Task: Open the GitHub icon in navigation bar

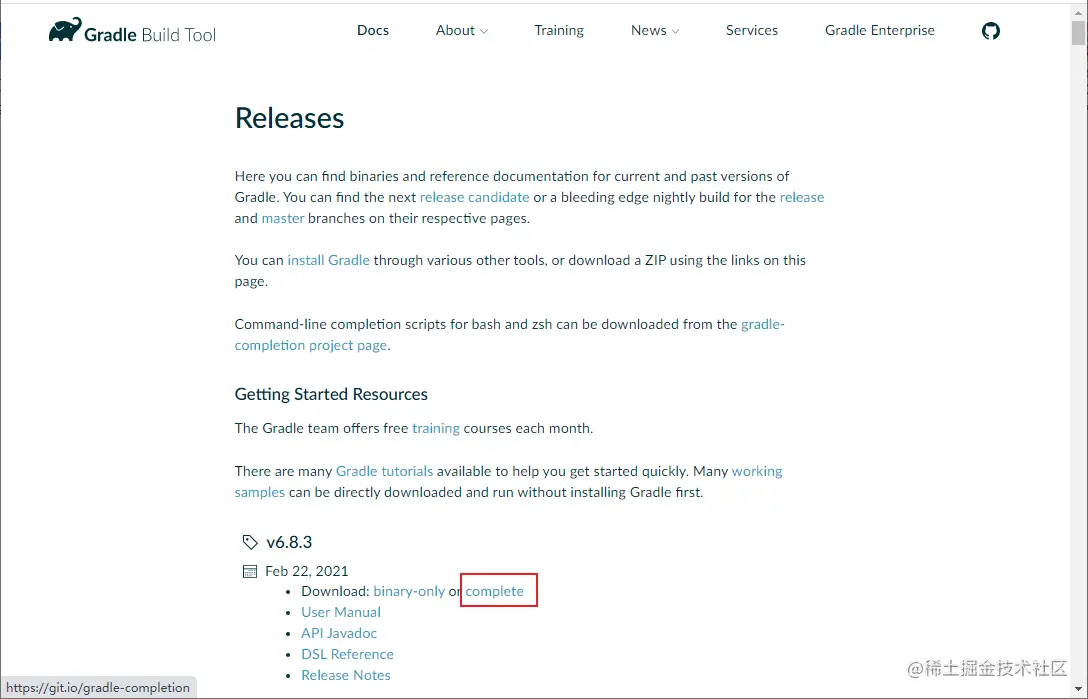Action: pyautogui.click(x=991, y=31)
